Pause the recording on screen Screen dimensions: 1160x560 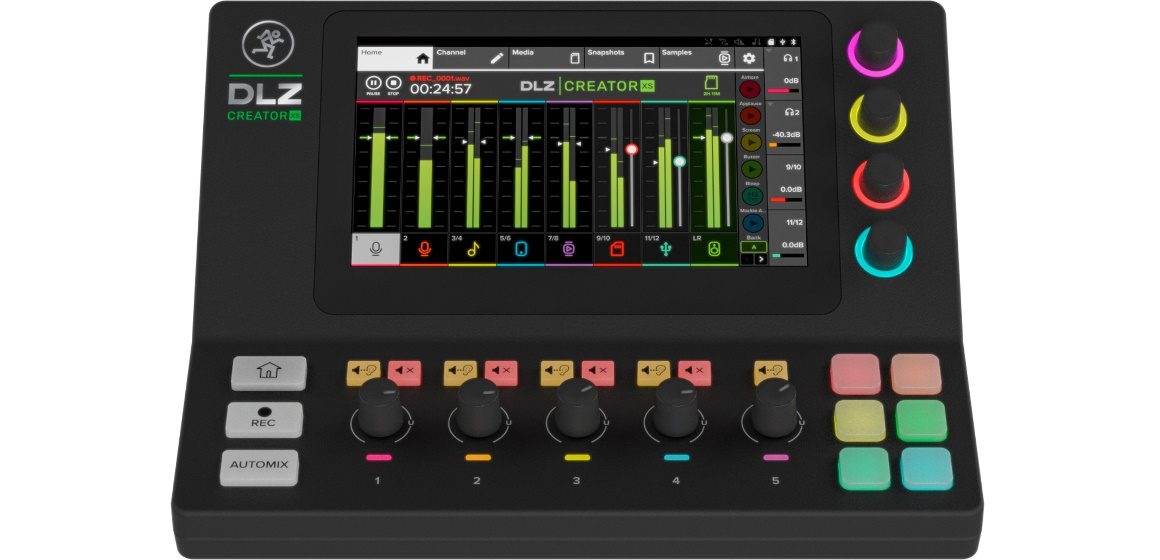pos(374,84)
